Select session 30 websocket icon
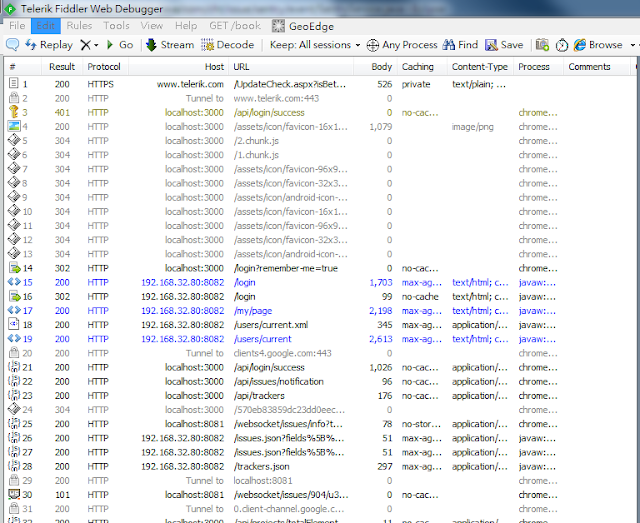 [14, 494]
